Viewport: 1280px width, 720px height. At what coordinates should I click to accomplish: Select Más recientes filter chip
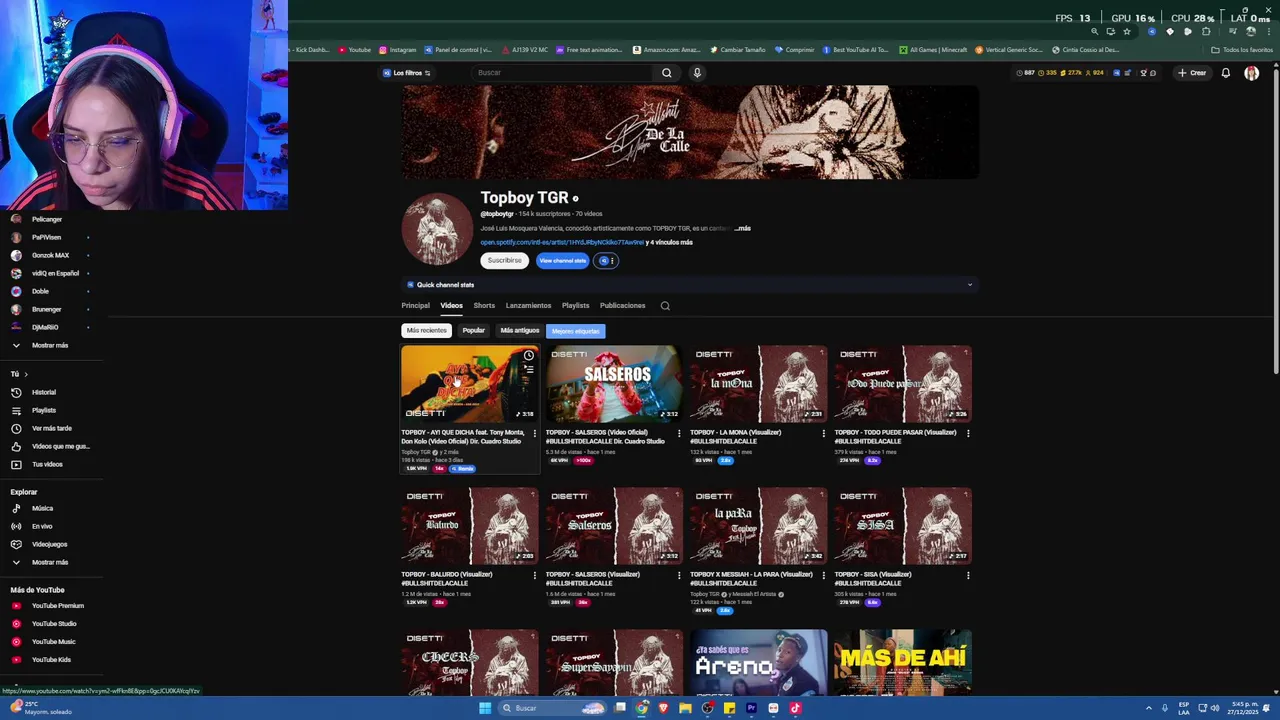click(x=426, y=331)
